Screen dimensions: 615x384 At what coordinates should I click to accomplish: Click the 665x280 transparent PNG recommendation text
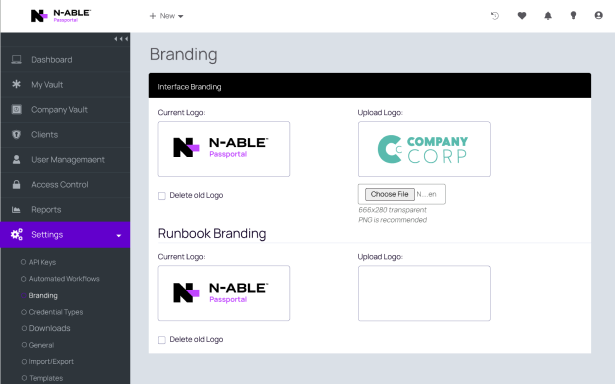coord(393,215)
